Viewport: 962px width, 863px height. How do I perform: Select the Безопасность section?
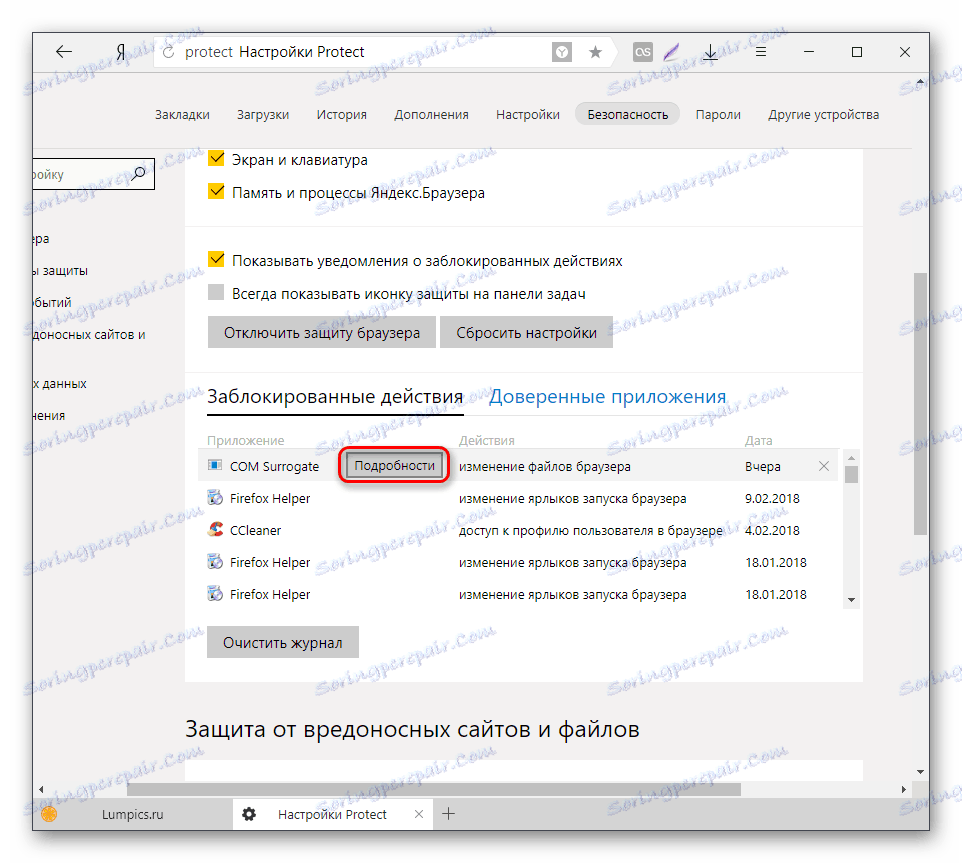[x=628, y=115]
